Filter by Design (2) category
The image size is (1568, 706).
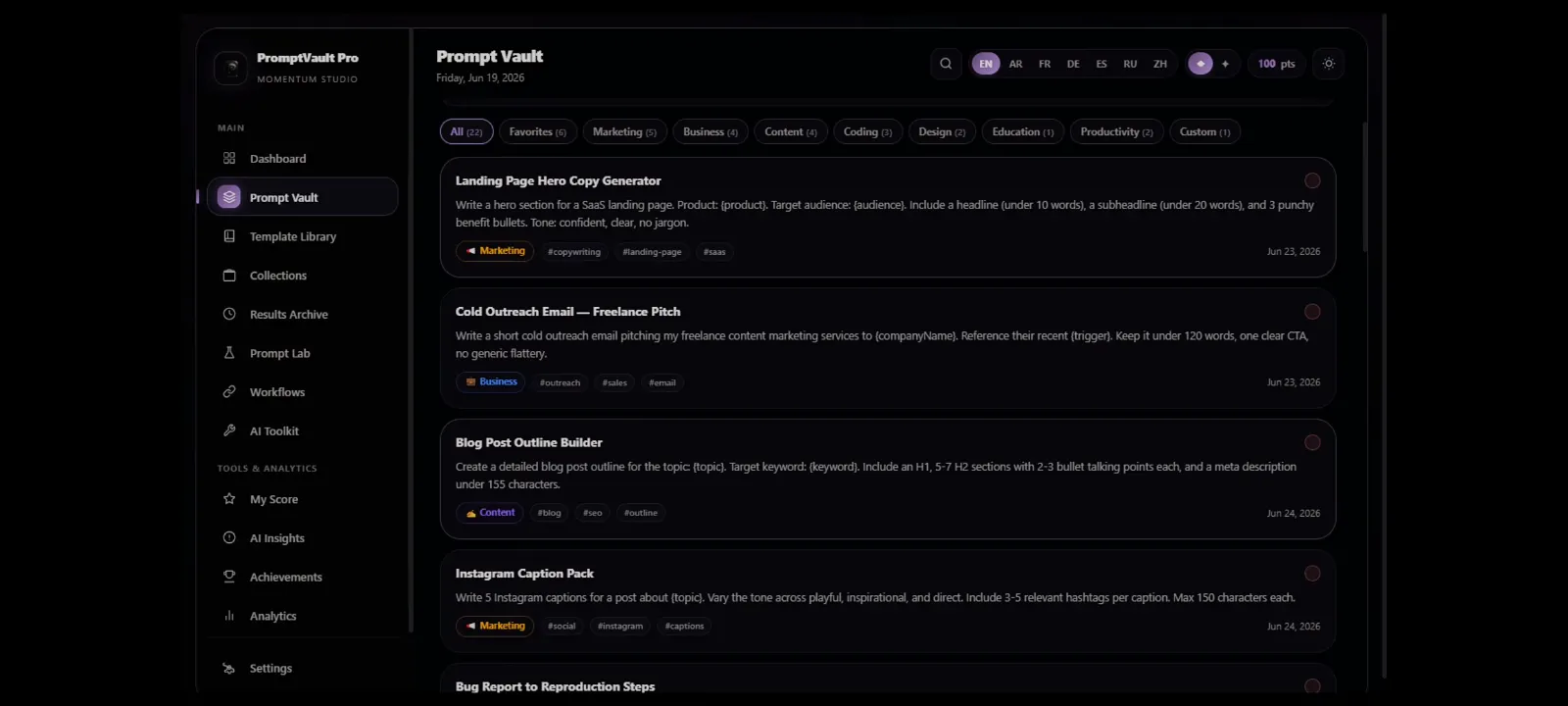[x=942, y=131]
